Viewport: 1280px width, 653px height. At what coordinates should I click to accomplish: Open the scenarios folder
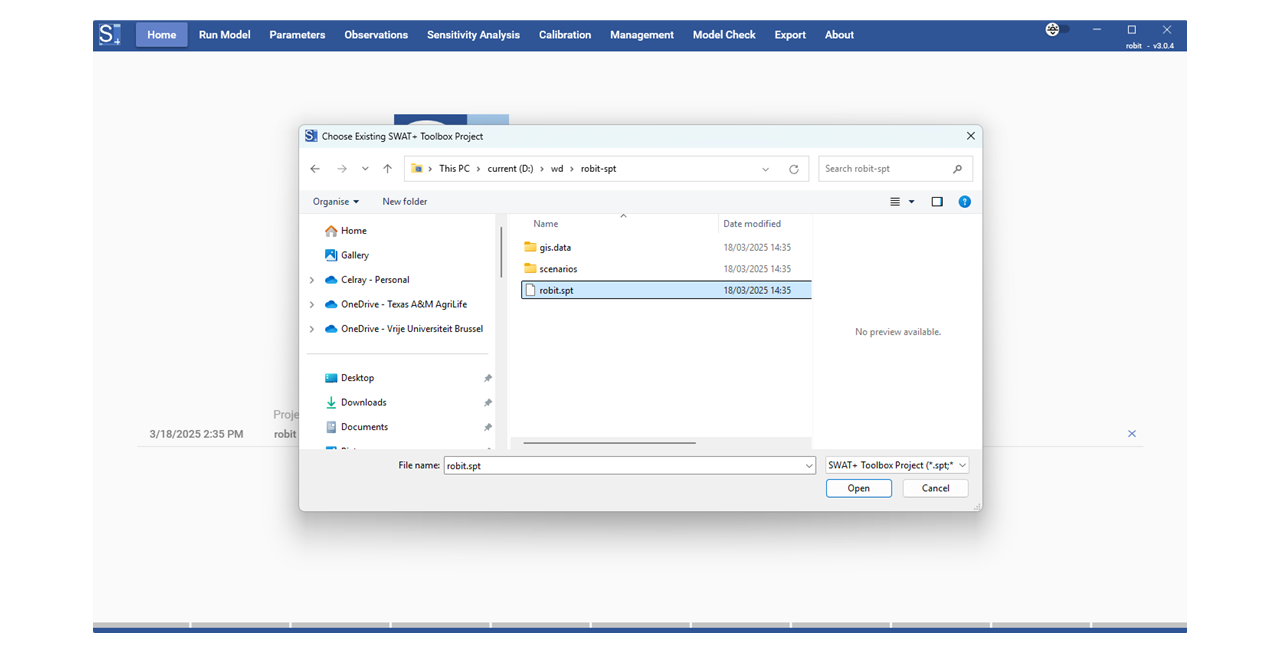(558, 269)
